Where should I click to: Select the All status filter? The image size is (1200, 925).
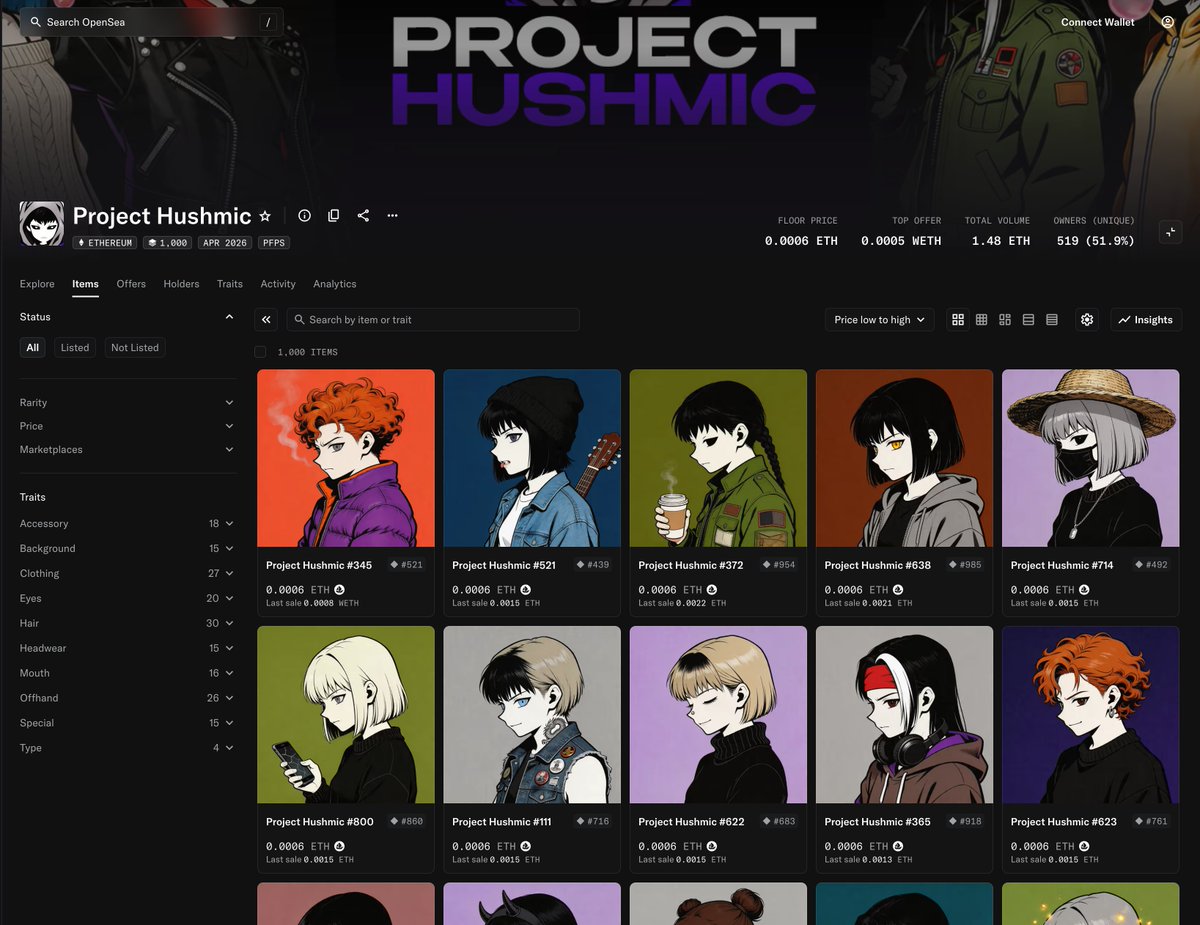[33, 348]
